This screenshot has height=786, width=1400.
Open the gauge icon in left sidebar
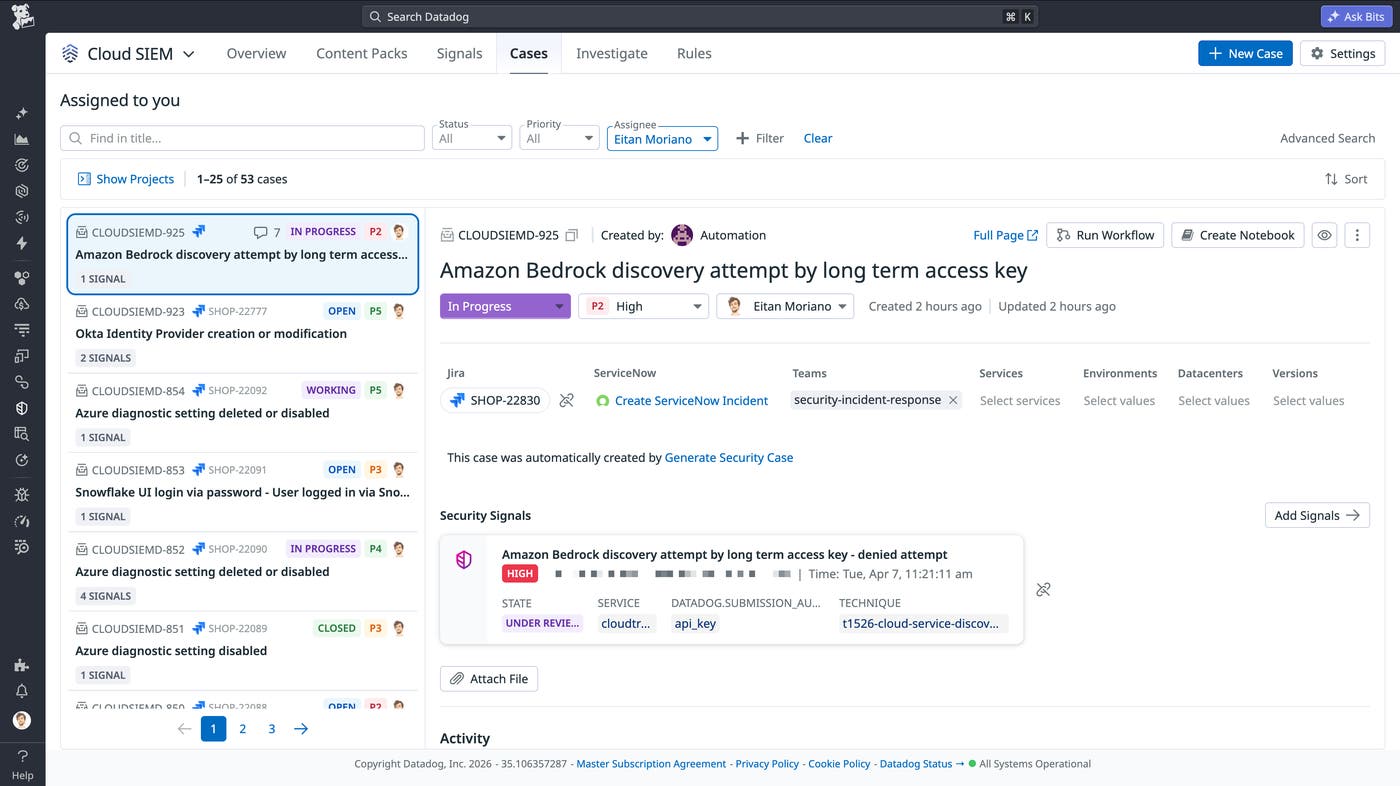click(22, 521)
